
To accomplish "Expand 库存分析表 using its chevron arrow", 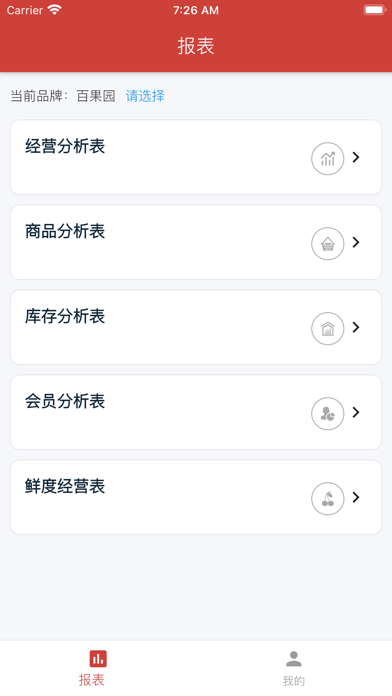I will tap(356, 327).
